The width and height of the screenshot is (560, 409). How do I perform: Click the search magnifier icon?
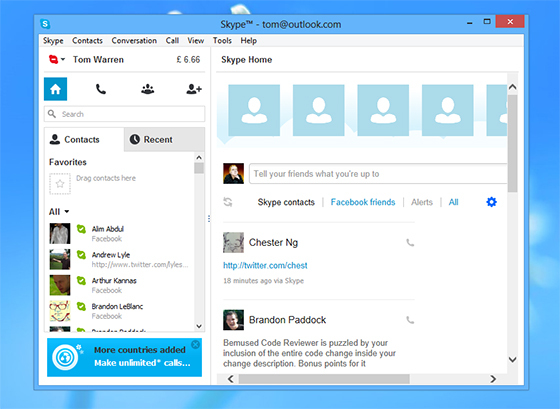click(52, 114)
